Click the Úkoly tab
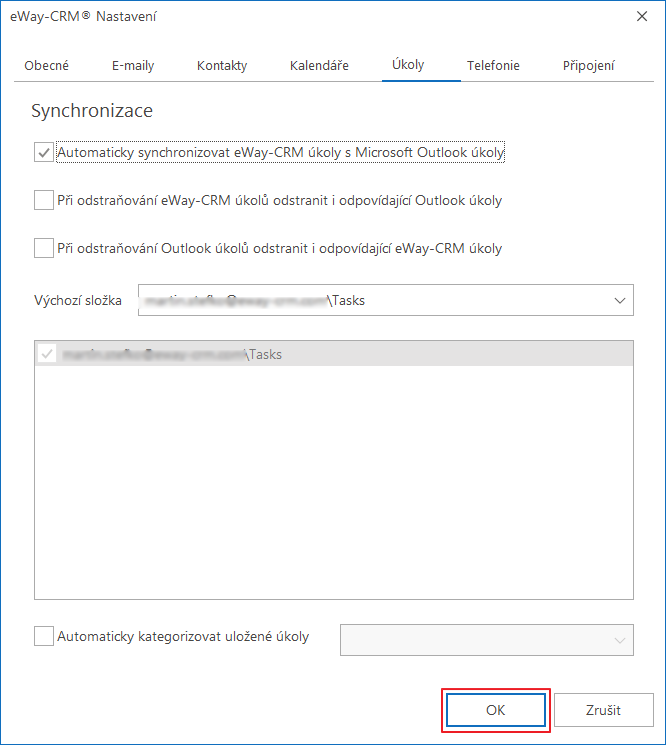Viewport: 666px width, 745px height. [x=408, y=65]
